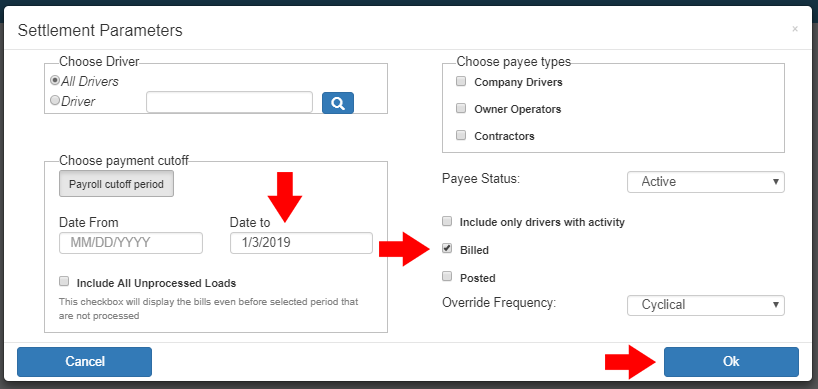Enable Include All Unprocessed Loads

pyautogui.click(x=64, y=282)
